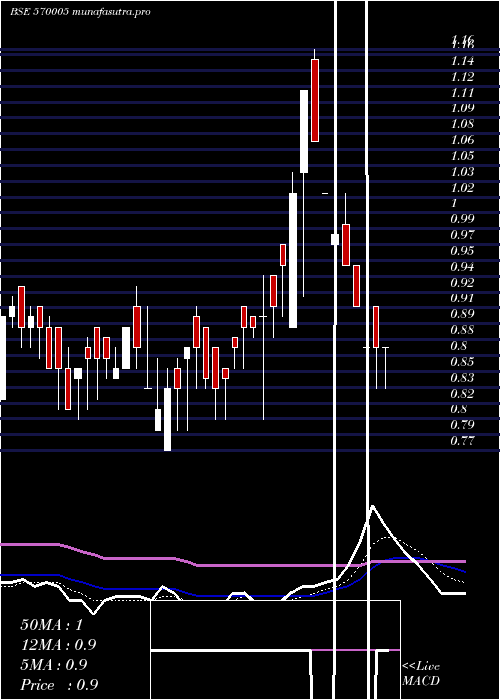Select the 50MA : 1 legend entry
Image resolution: width=500 pixels, height=700 pixels.
coord(51,625)
